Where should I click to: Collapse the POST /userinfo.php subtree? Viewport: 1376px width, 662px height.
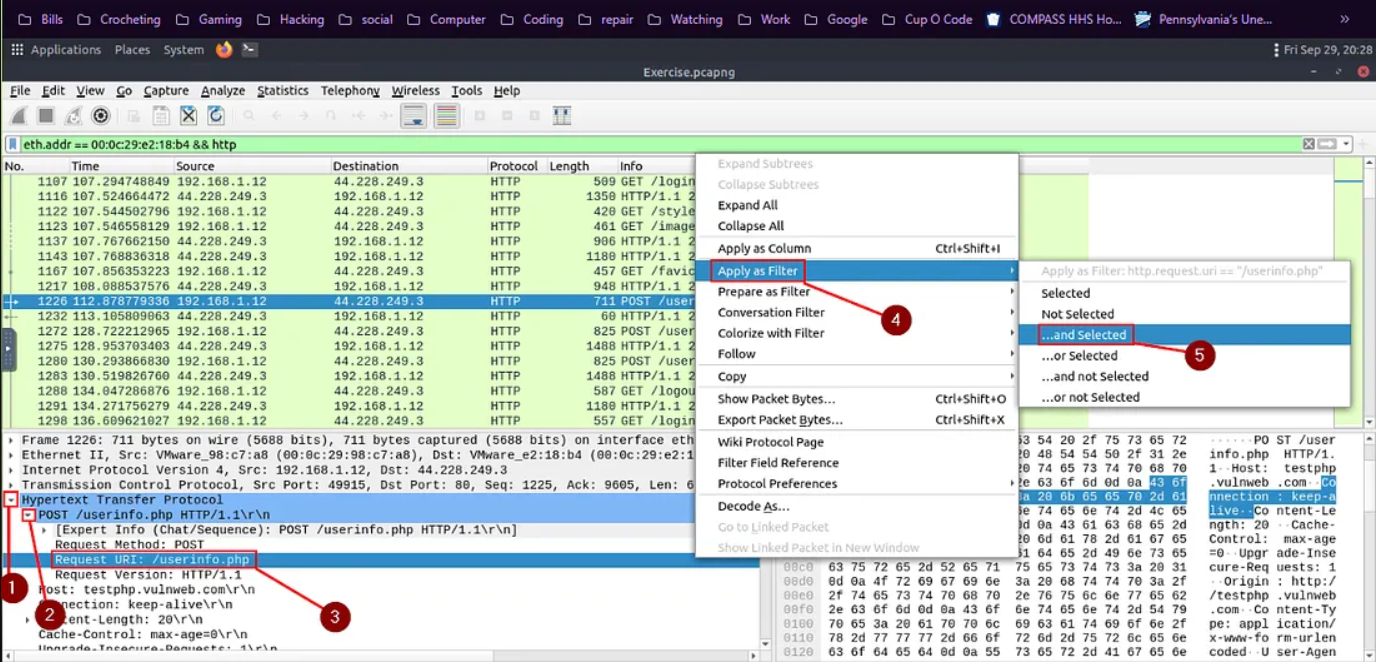click(29, 514)
